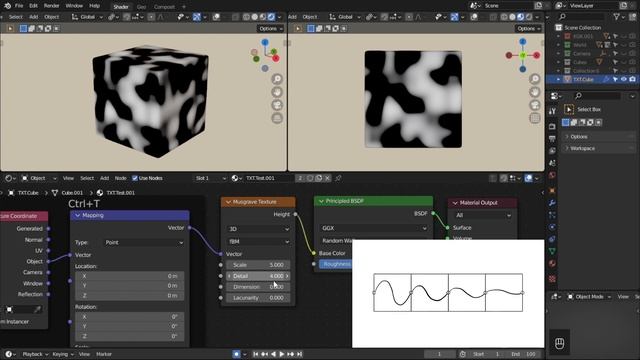640x360 pixels.
Task: Toggle proportional editing in the left viewport header
Action: (x=151, y=17)
